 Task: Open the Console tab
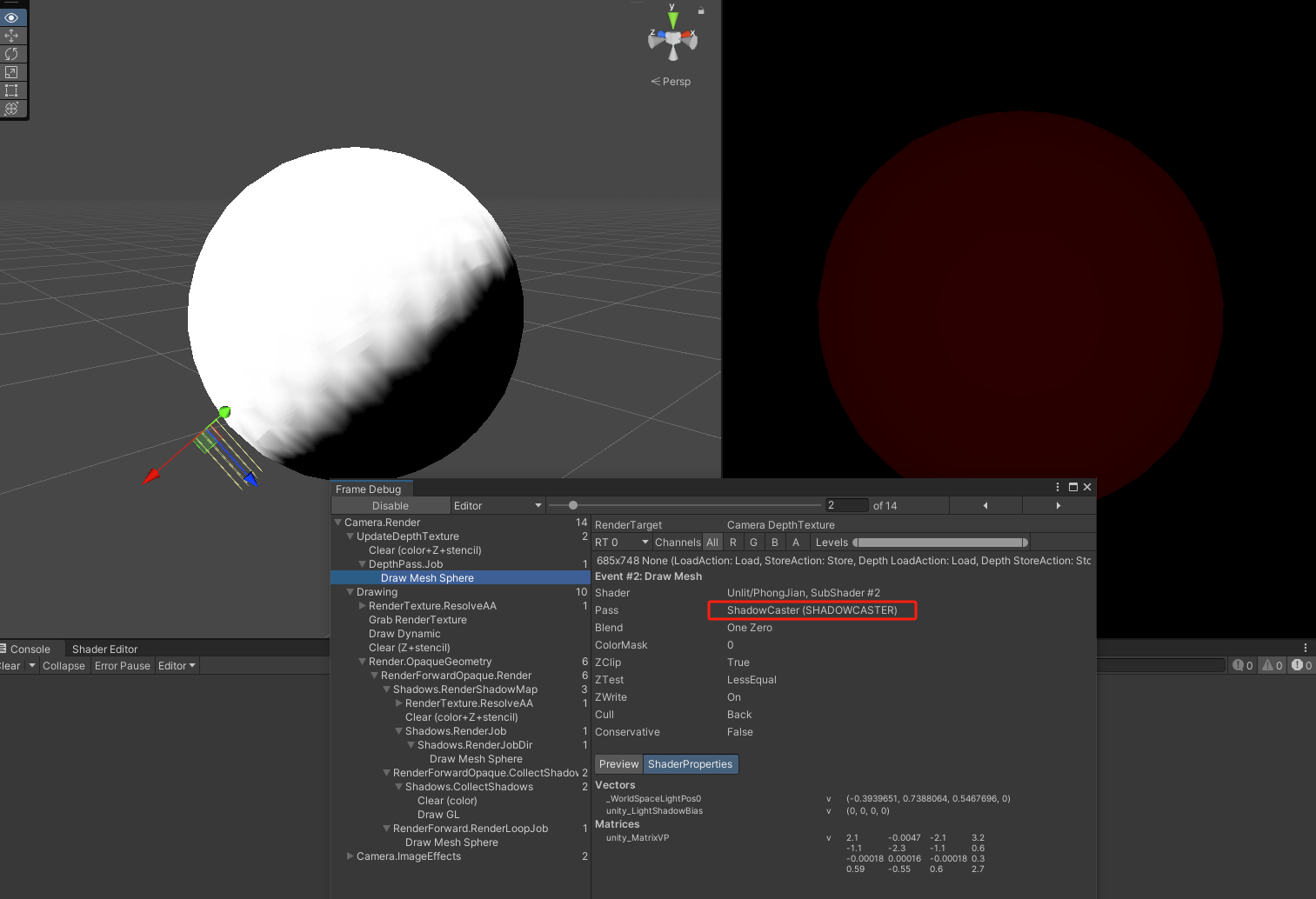30,649
